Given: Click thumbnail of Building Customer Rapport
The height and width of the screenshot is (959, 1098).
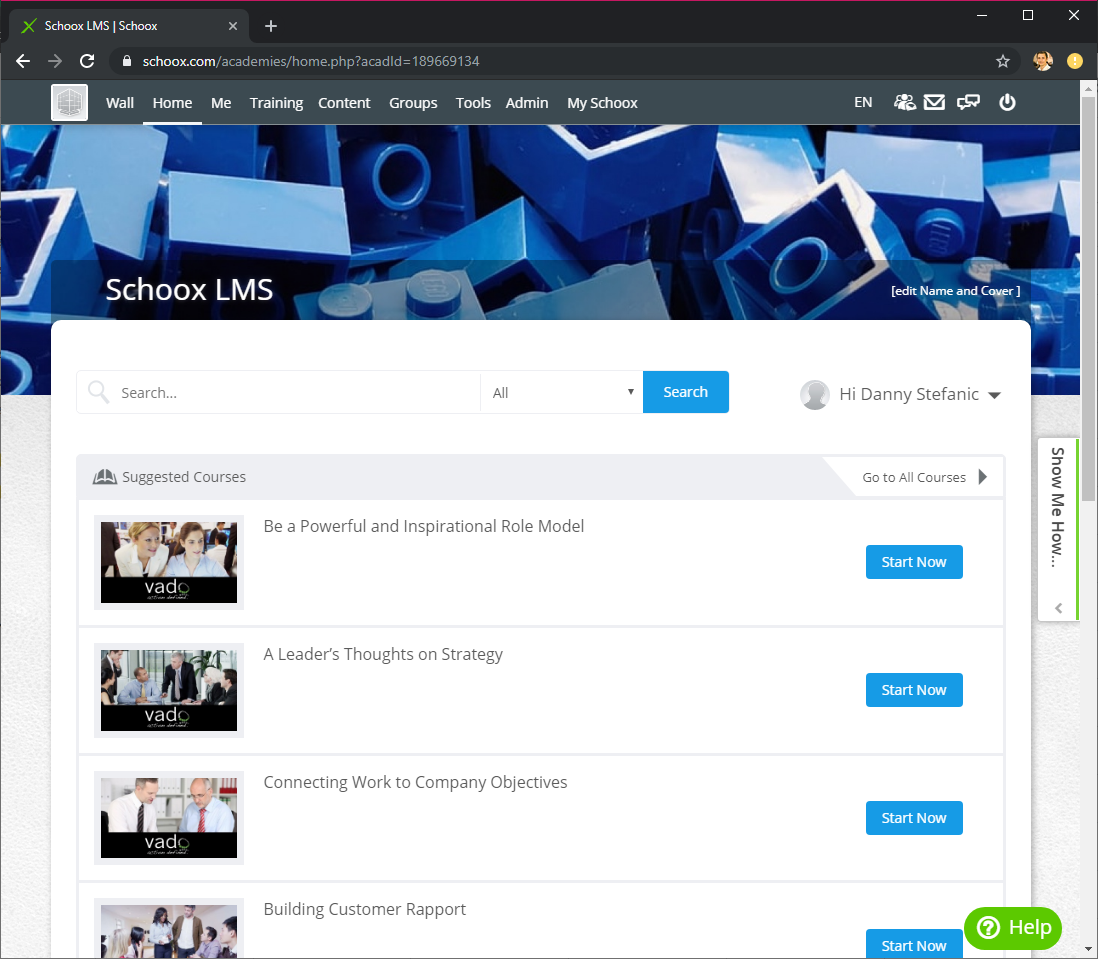Looking at the screenshot, I should click(169, 930).
